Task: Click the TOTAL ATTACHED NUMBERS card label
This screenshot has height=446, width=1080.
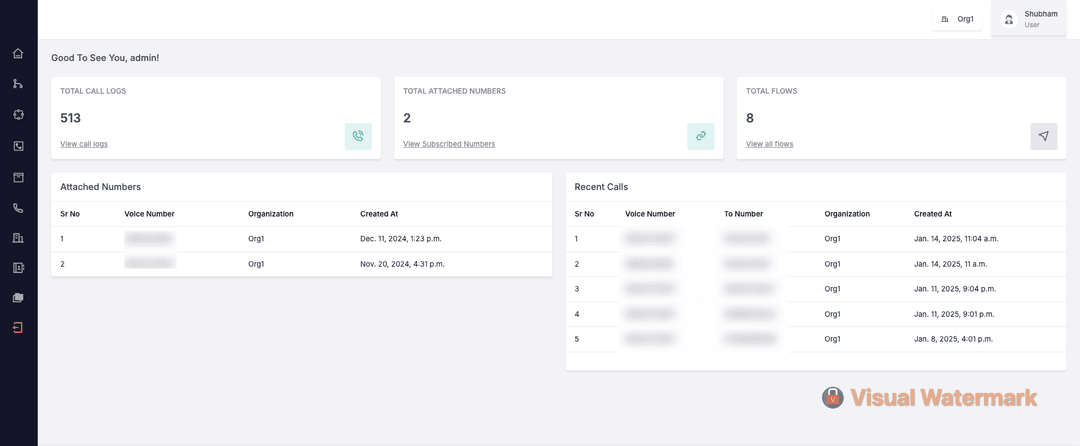Action: point(455,91)
